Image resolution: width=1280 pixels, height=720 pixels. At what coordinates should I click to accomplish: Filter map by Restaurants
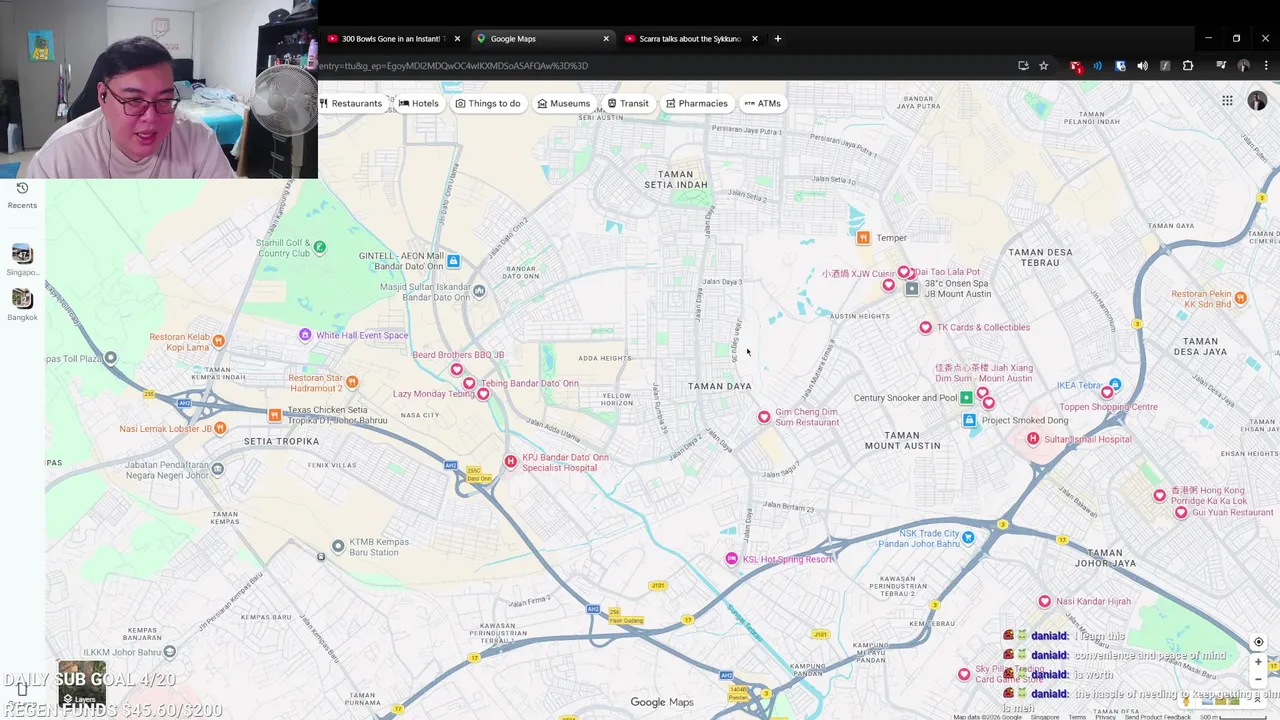351,103
